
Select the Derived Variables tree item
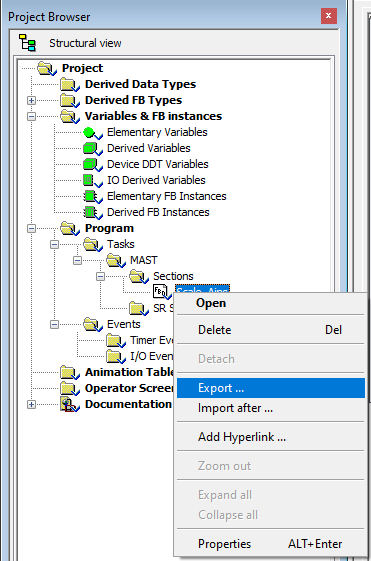tap(149, 148)
